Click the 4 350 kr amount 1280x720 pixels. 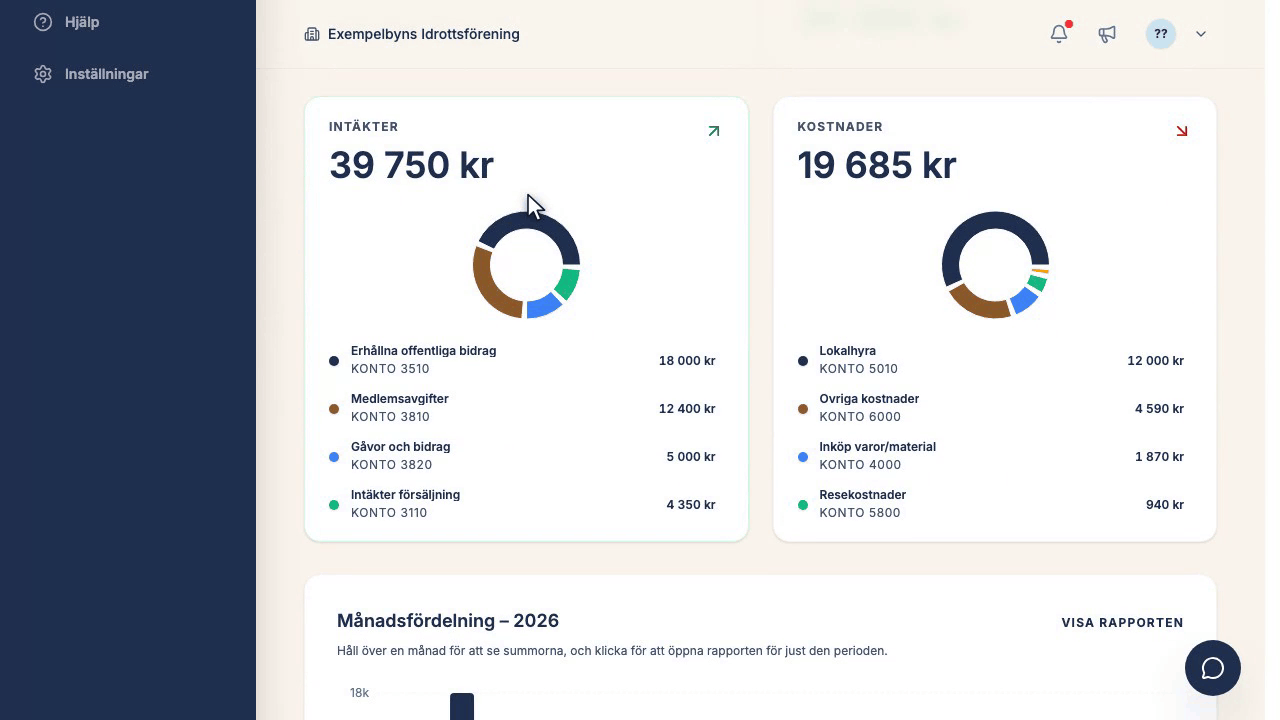[691, 505]
